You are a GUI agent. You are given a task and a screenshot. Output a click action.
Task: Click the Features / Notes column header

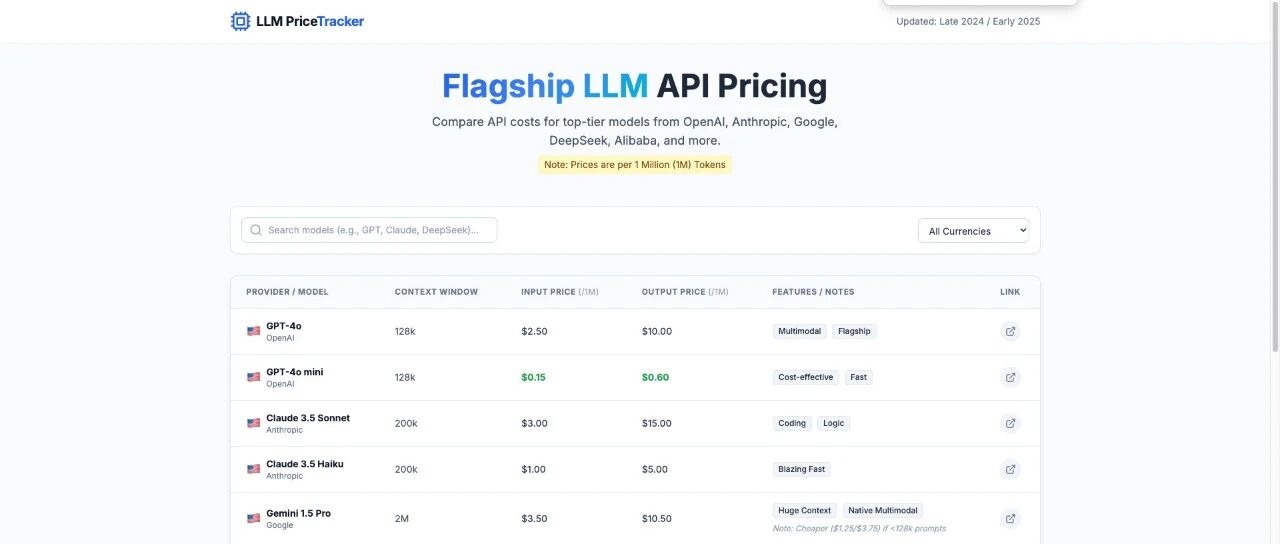(x=813, y=292)
